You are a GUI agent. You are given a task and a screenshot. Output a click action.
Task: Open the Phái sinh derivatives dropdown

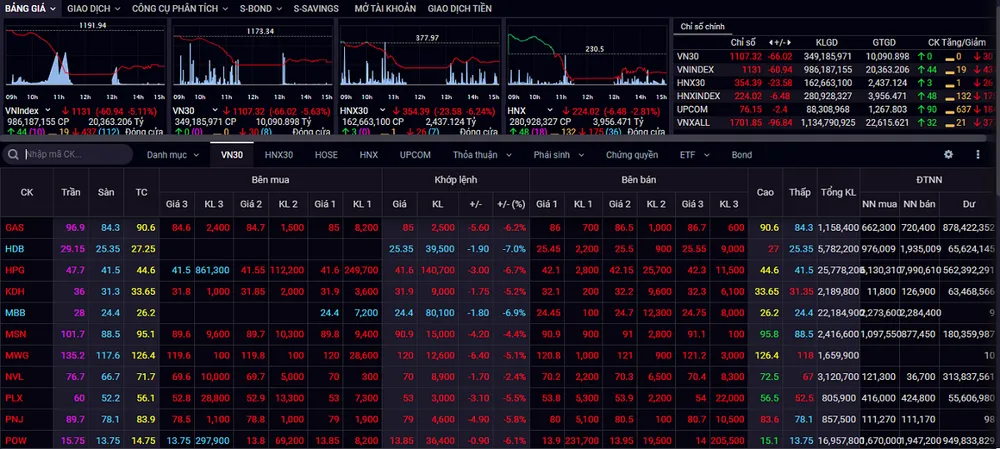point(558,155)
